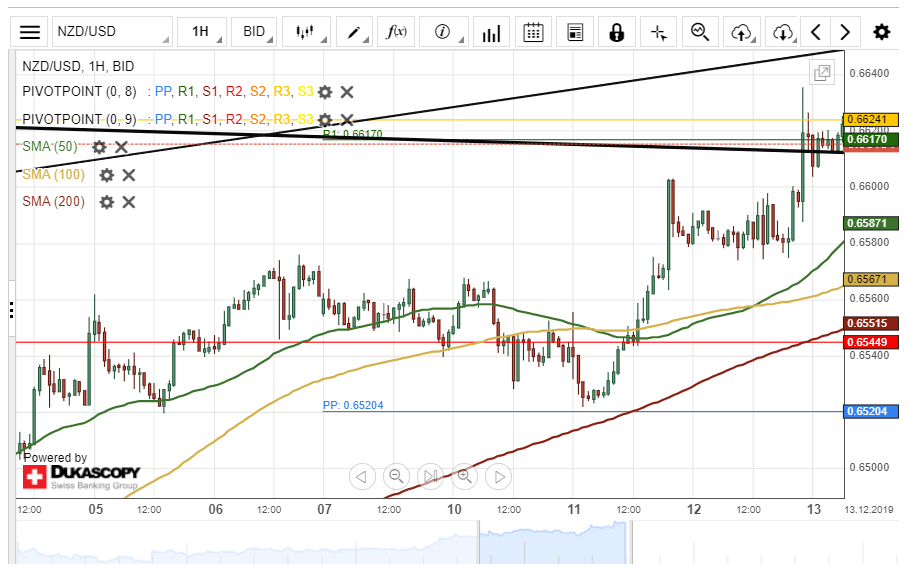Click date 07 on the time axis
Screen dimensions: 910x570
coord(324,510)
